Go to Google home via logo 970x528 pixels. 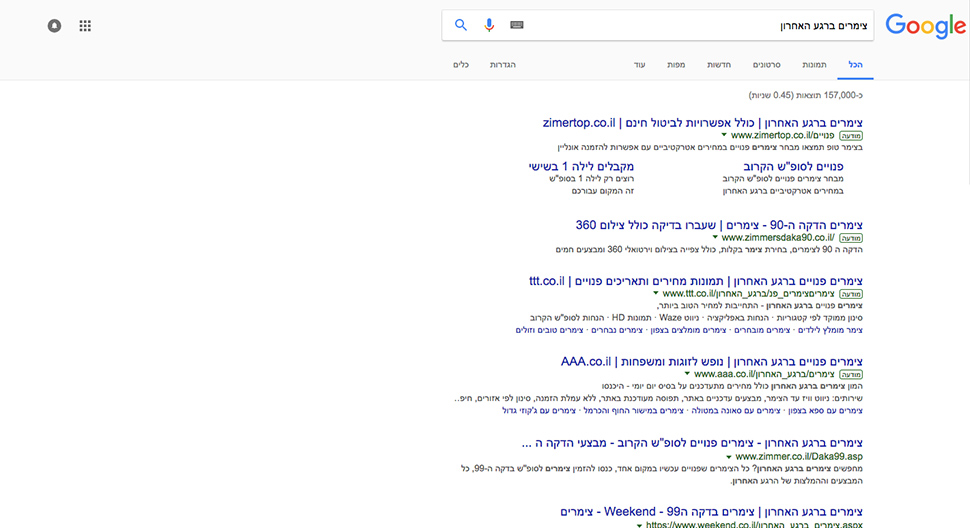click(925, 26)
